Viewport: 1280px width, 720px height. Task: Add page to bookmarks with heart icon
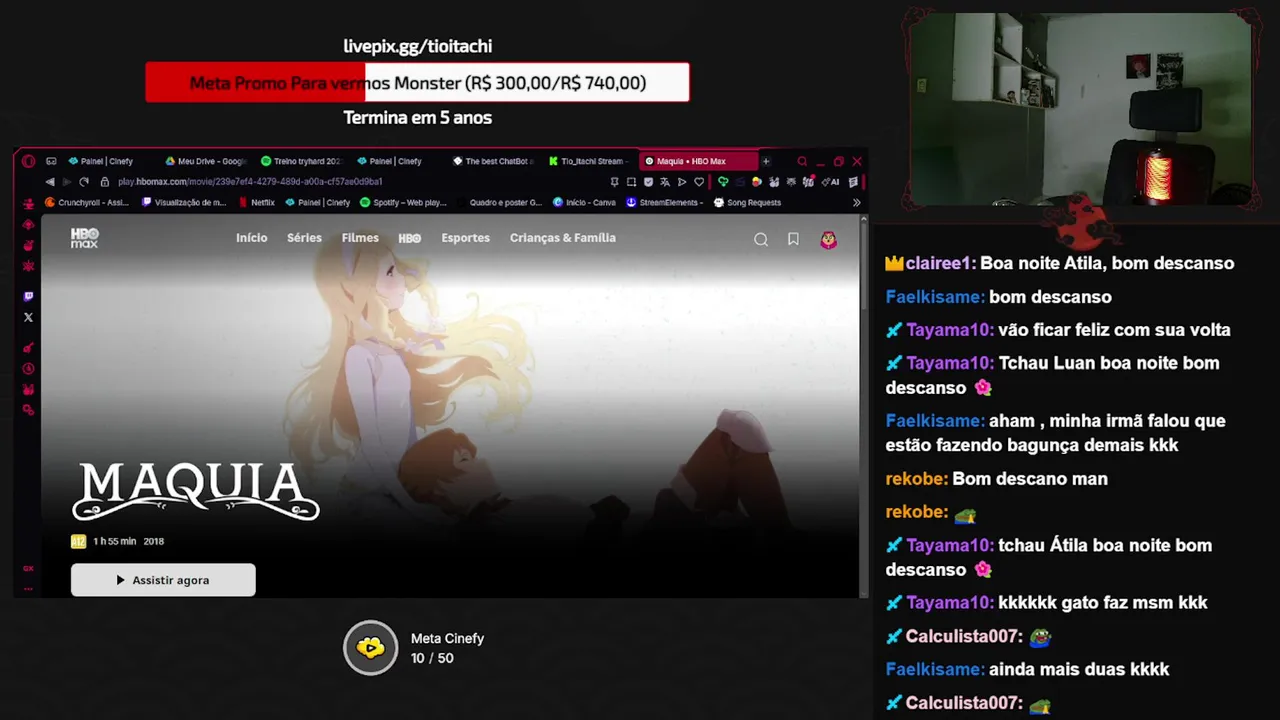coord(699,182)
